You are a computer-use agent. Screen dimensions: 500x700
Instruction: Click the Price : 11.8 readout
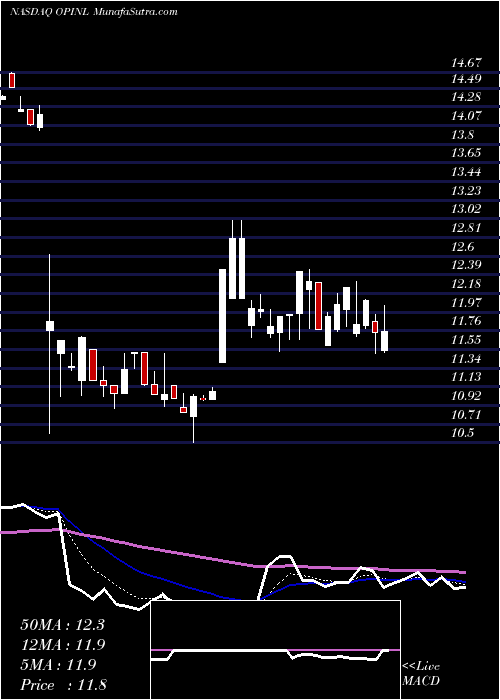tap(63, 685)
